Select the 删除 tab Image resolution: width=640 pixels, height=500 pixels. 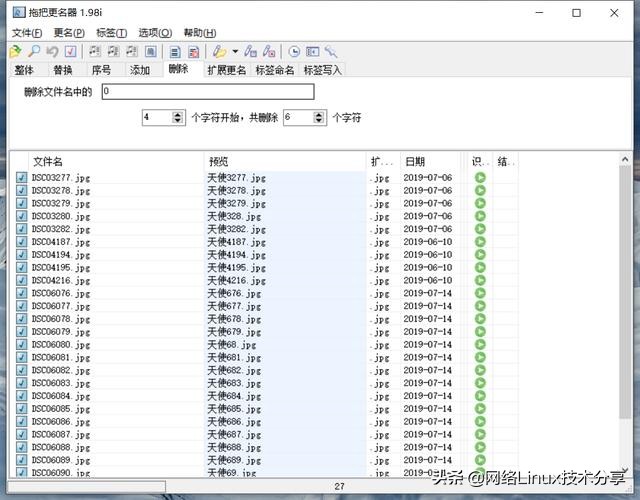pyautogui.click(x=179, y=69)
